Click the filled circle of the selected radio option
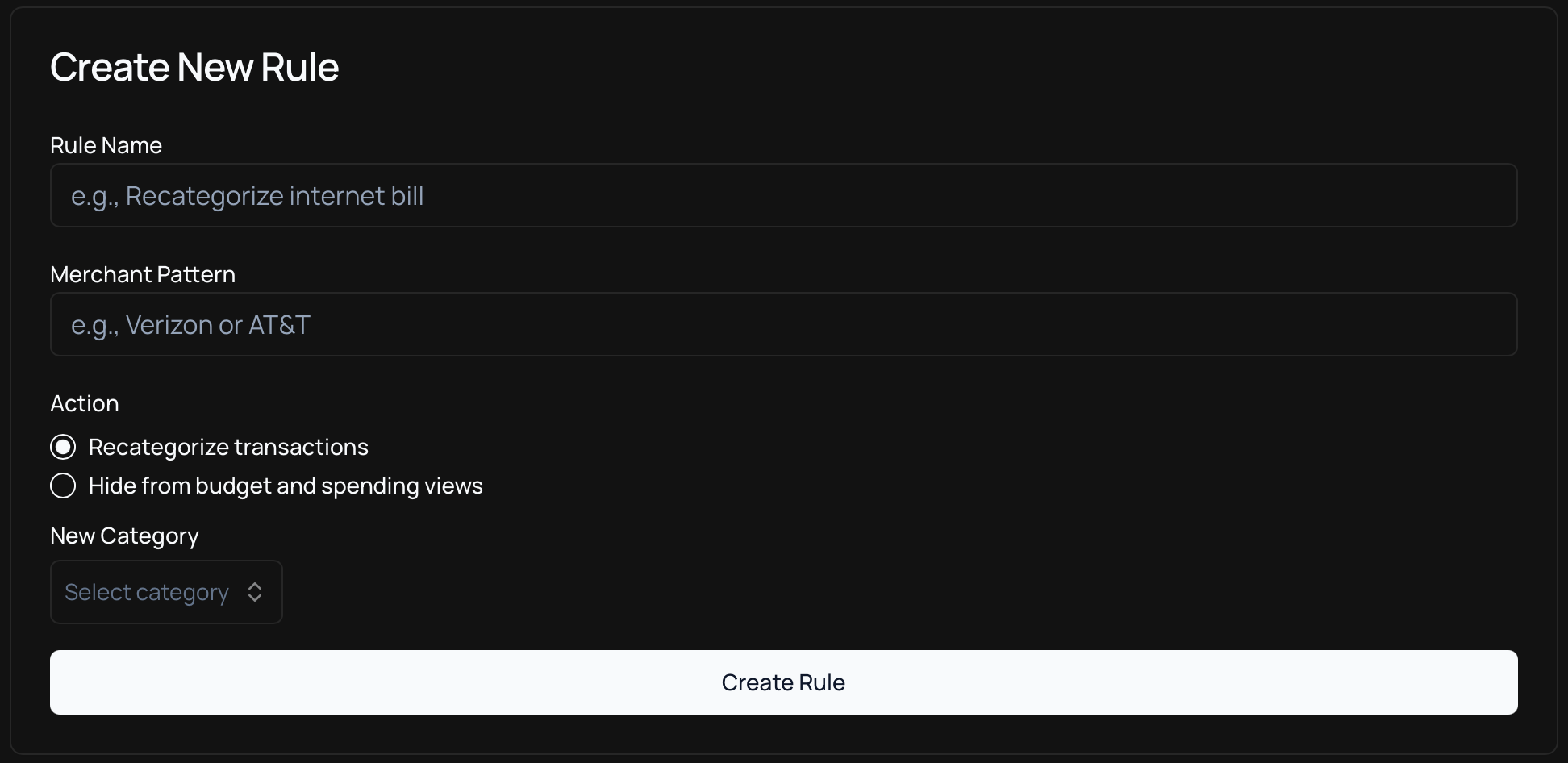1568x763 pixels. (63, 447)
